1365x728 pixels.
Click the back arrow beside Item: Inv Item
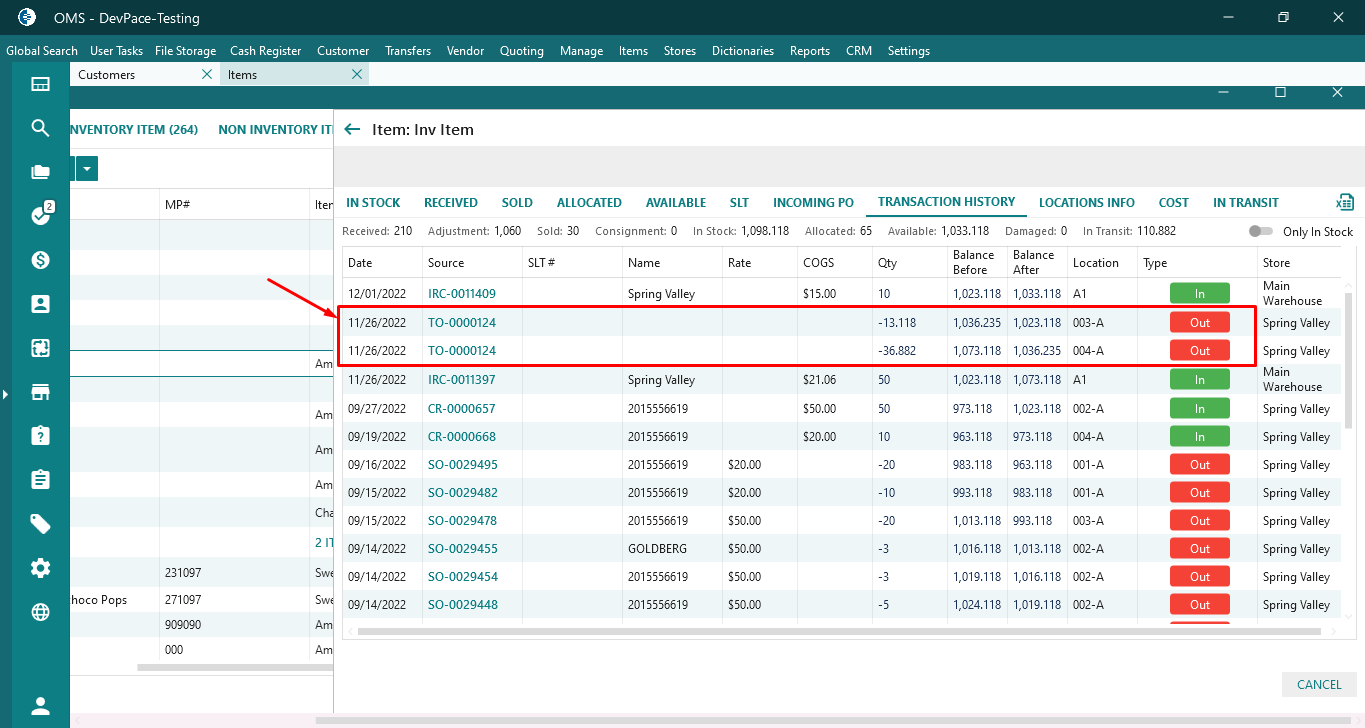tap(351, 129)
